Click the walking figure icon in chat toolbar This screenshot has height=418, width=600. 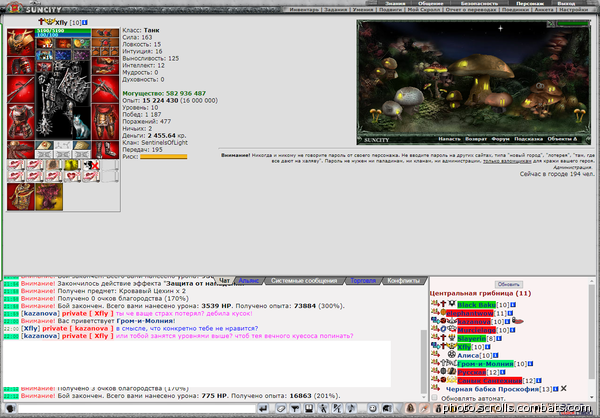323,408
